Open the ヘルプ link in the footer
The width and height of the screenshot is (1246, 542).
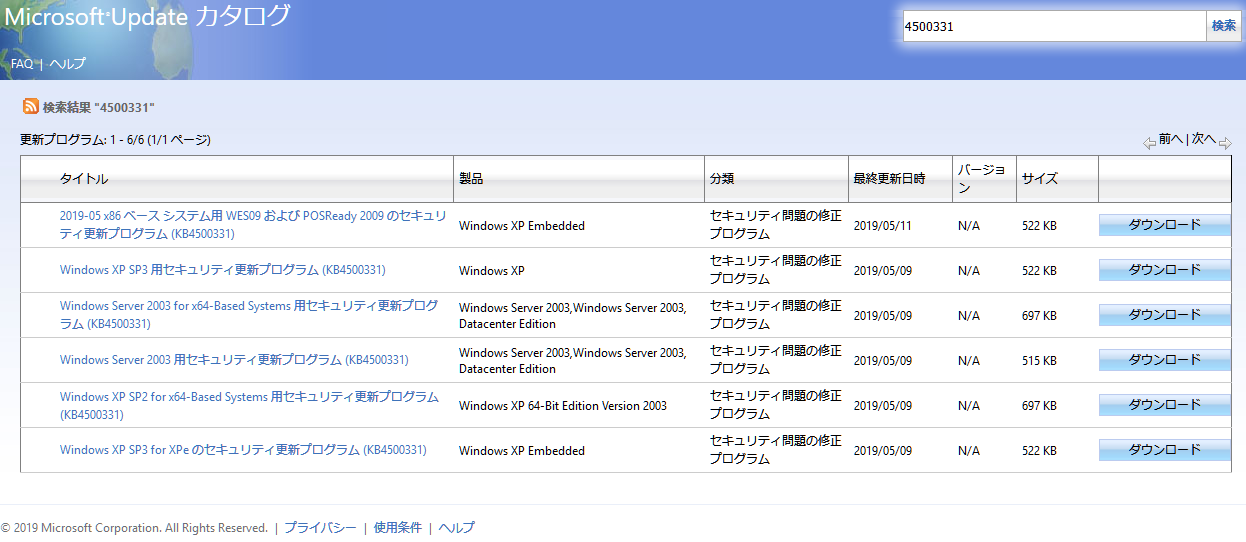457,528
